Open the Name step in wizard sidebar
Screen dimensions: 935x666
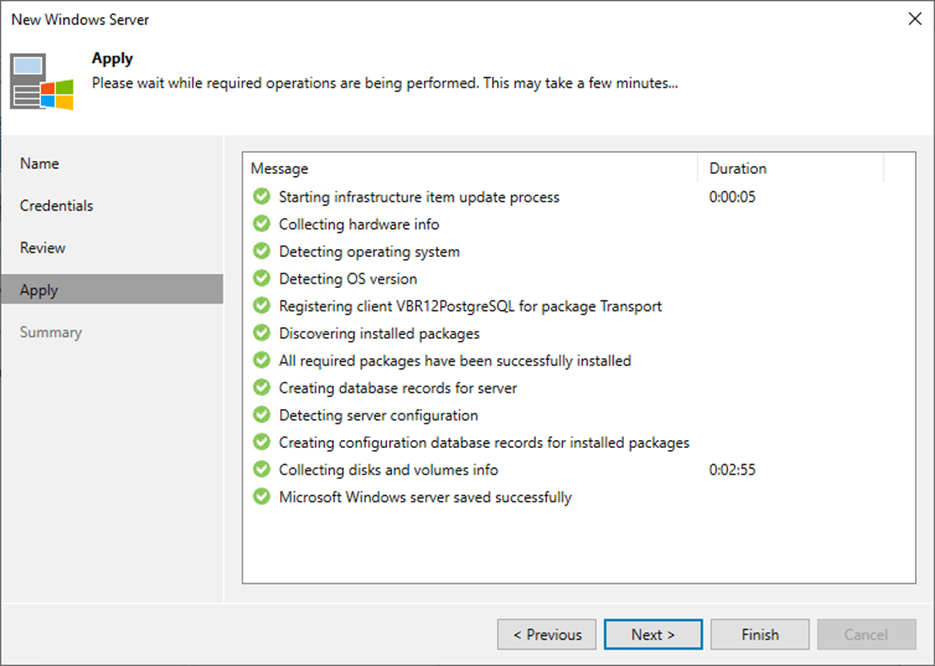click(x=40, y=164)
